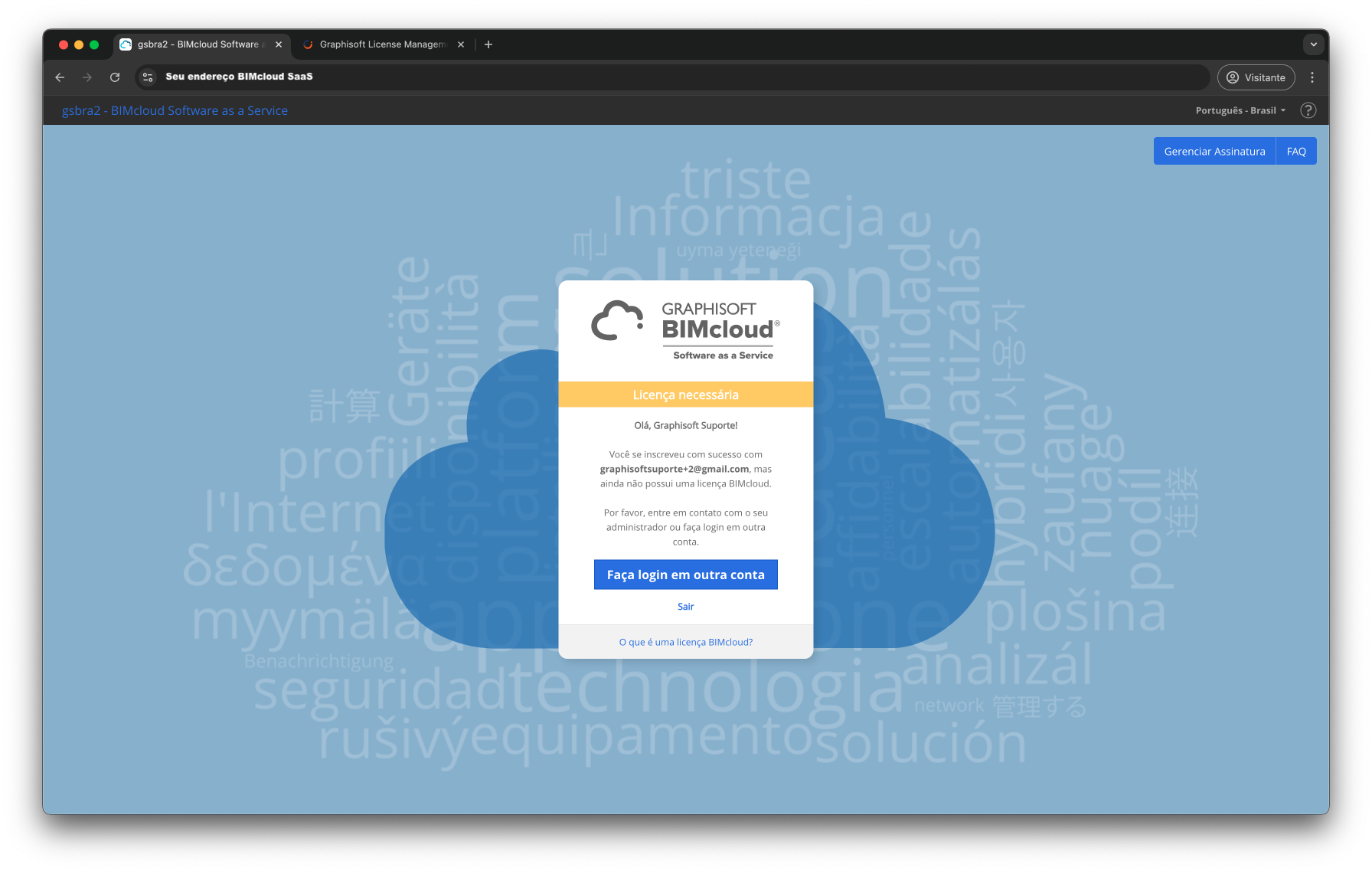
Task: Open the FAQ button
Action: pyautogui.click(x=1296, y=152)
